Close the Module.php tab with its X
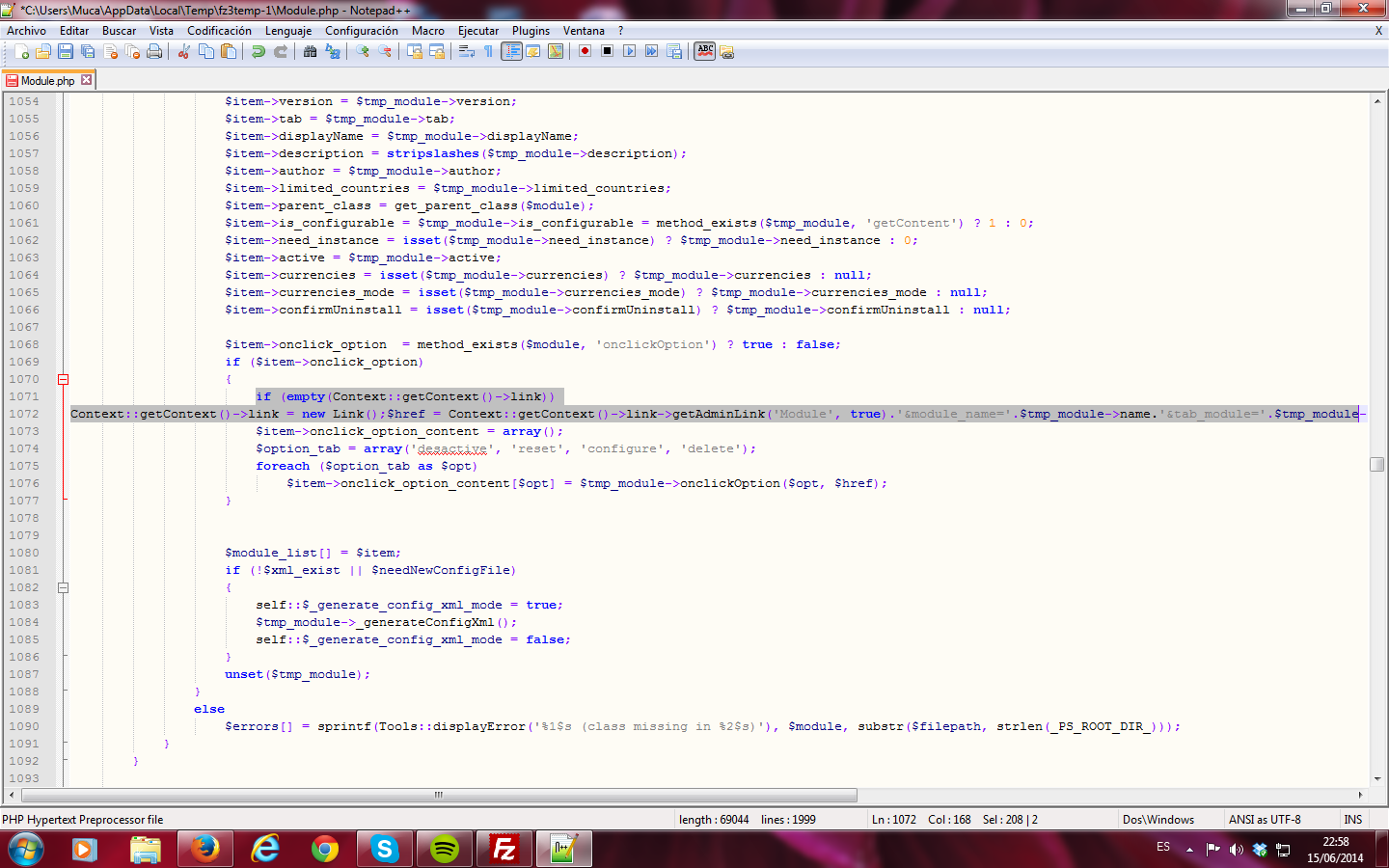1389x868 pixels. pyautogui.click(x=87, y=80)
